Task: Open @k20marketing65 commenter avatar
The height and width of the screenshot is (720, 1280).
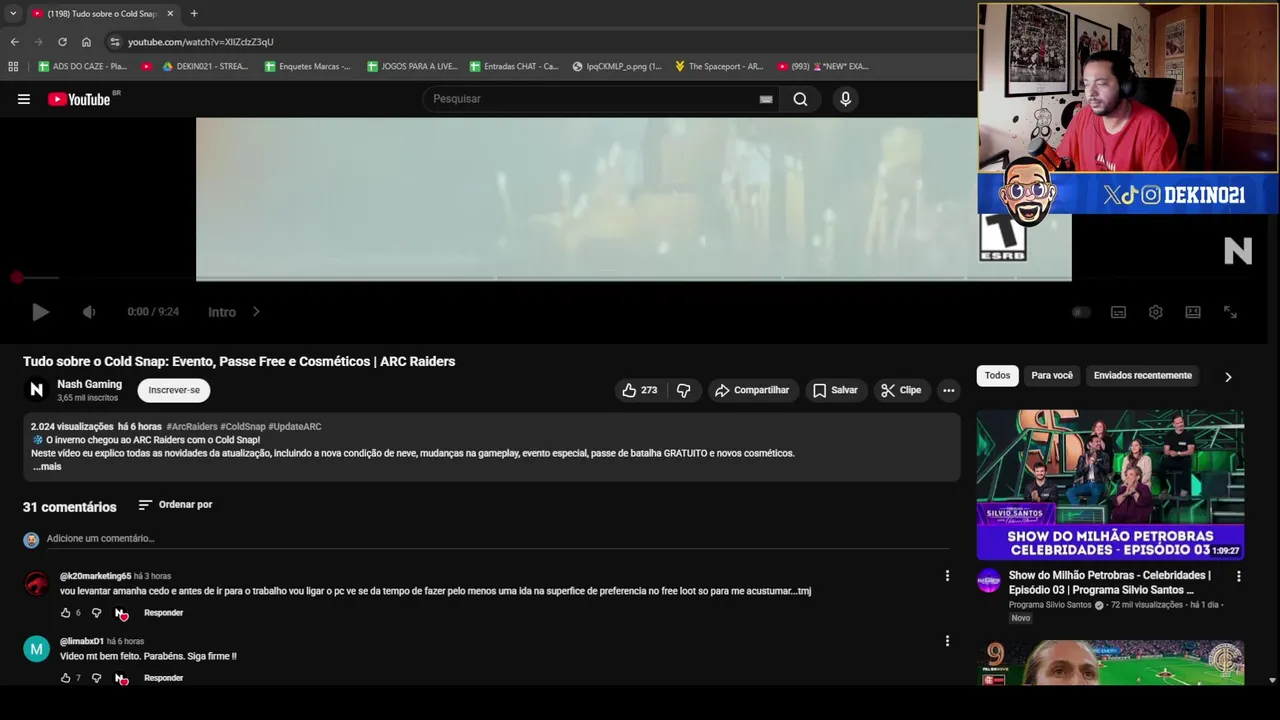Action: (x=36, y=584)
